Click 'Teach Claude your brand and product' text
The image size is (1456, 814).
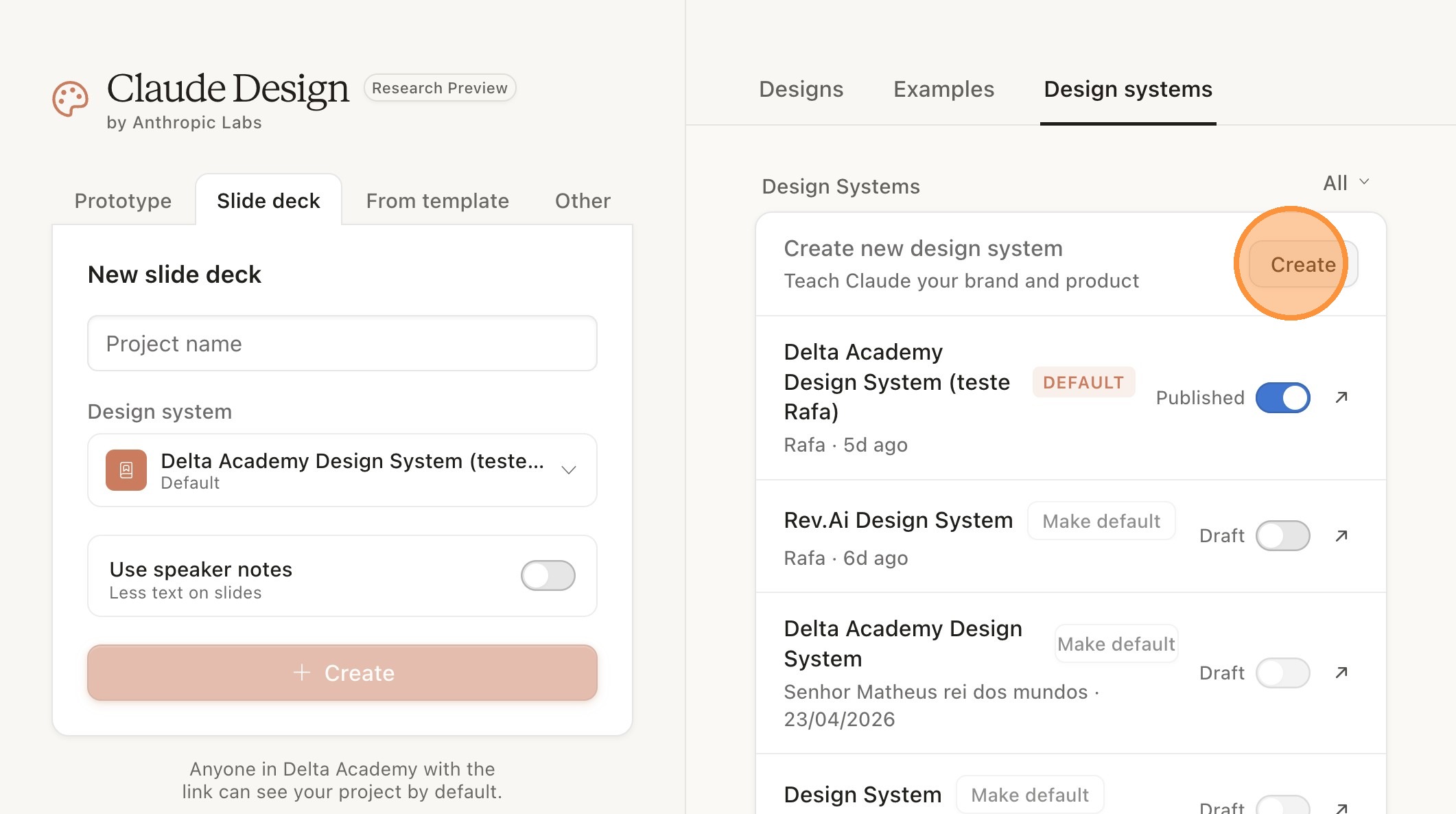[x=961, y=281]
